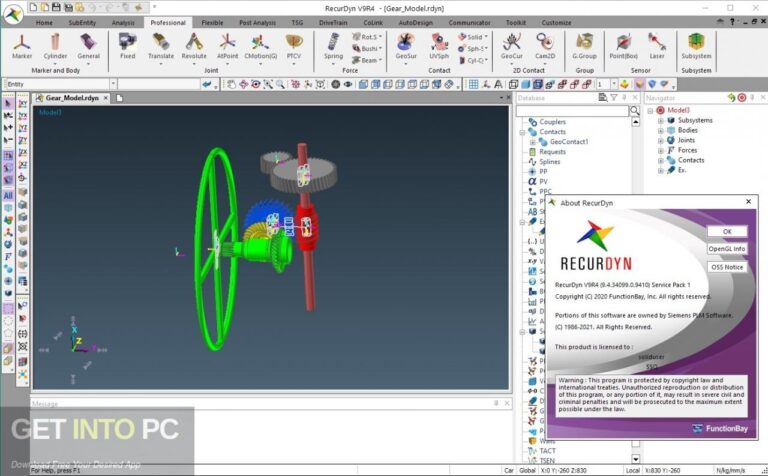This screenshot has height=476, width=768.
Task: Select the Revolute joint tool
Action: [x=194, y=47]
